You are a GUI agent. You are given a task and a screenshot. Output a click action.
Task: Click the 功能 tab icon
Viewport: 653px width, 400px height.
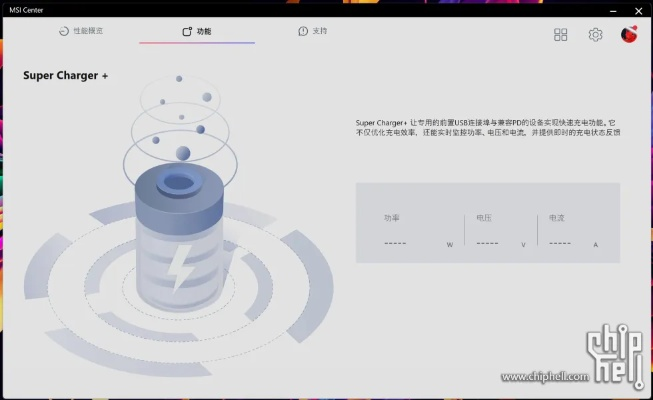click(187, 31)
